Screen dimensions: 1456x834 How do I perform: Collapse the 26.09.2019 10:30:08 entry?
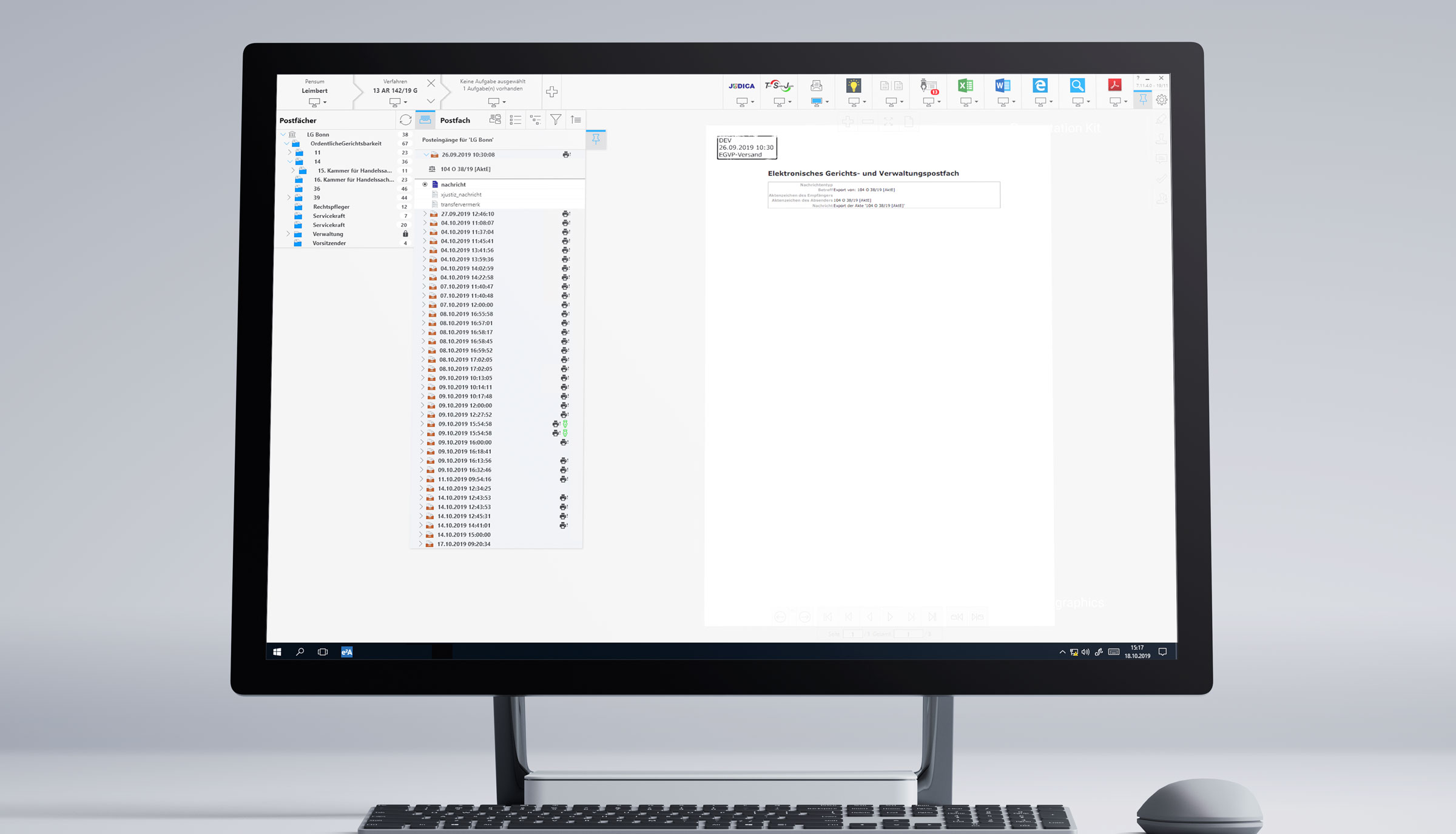(426, 155)
